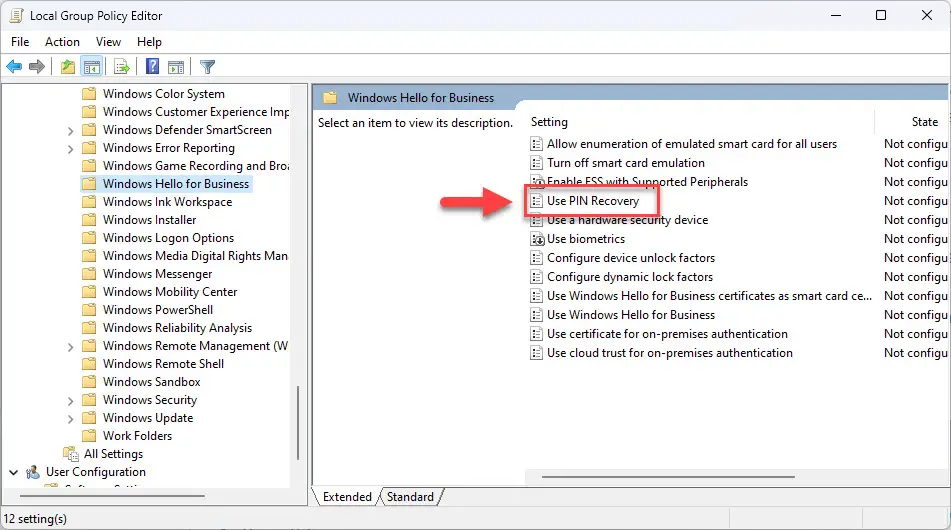The width and height of the screenshot is (951, 530).
Task: Click the Windows Messenger folder icon
Action: pyautogui.click(x=89, y=274)
